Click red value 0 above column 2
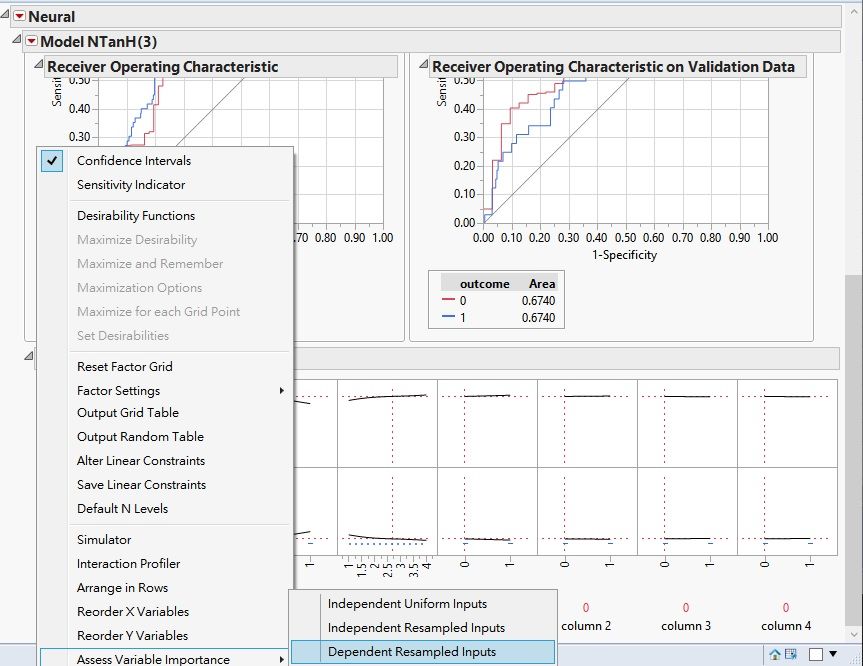The width and height of the screenshot is (863, 666). point(586,608)
